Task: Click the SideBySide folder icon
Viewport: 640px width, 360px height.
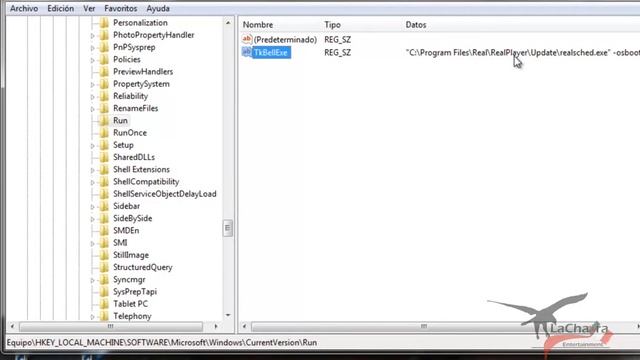Action: click(104, 218)
